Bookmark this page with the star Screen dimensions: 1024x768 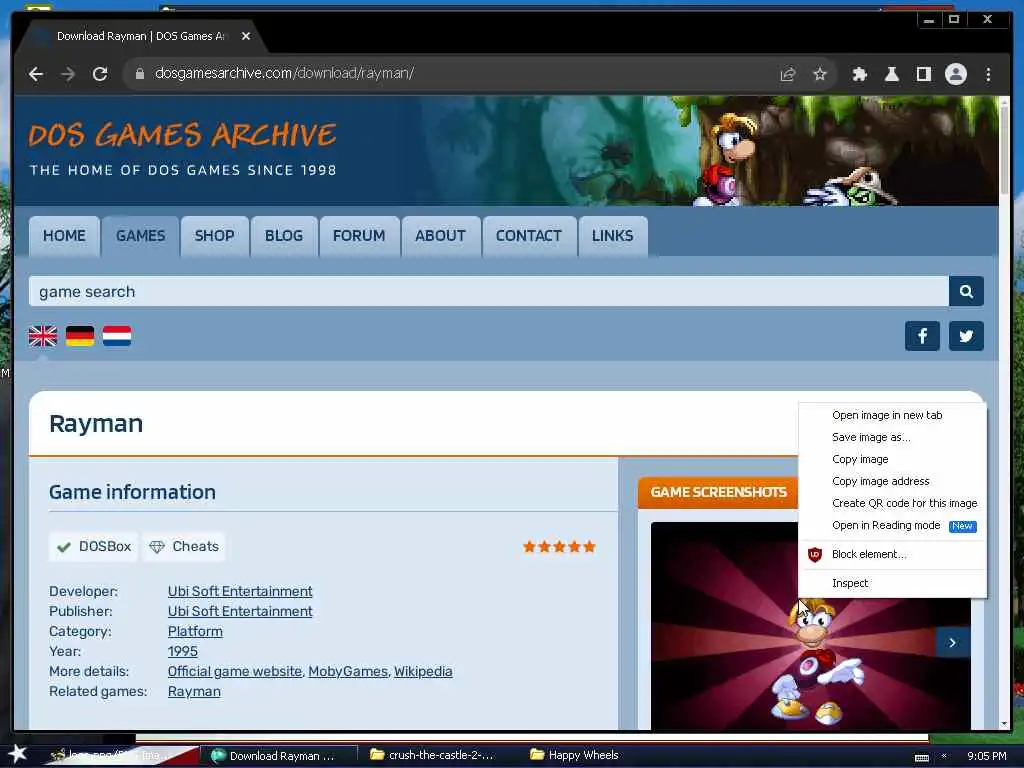coord(820,74)
